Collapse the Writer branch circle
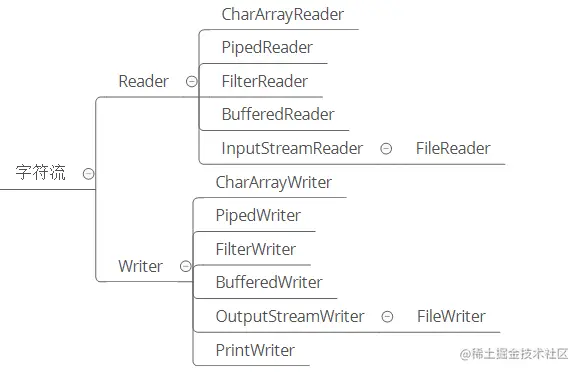This screenshot has height=372, width=580. [186, 266]
